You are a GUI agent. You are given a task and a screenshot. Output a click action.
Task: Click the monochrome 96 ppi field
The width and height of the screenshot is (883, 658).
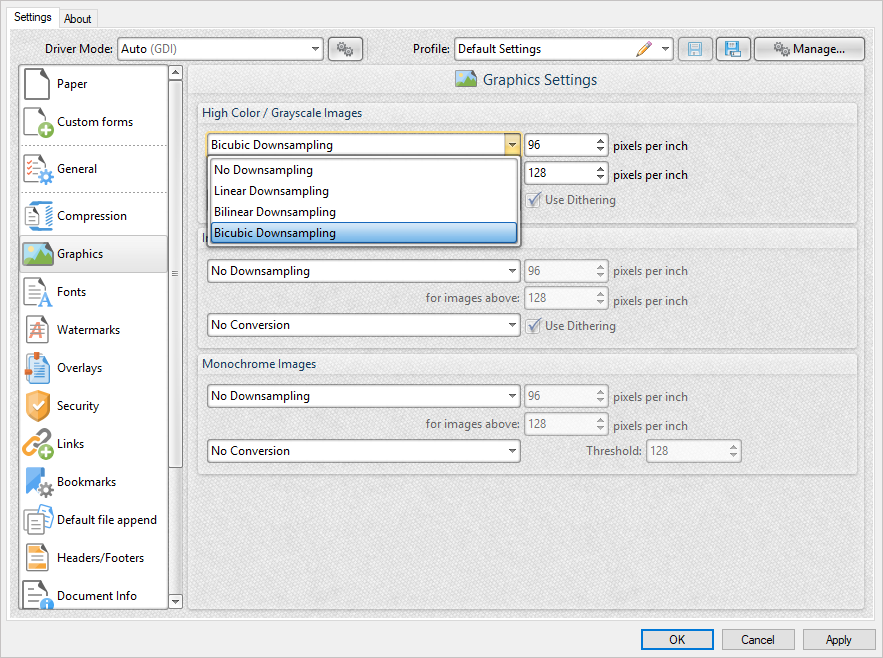(x=566, y=396)
